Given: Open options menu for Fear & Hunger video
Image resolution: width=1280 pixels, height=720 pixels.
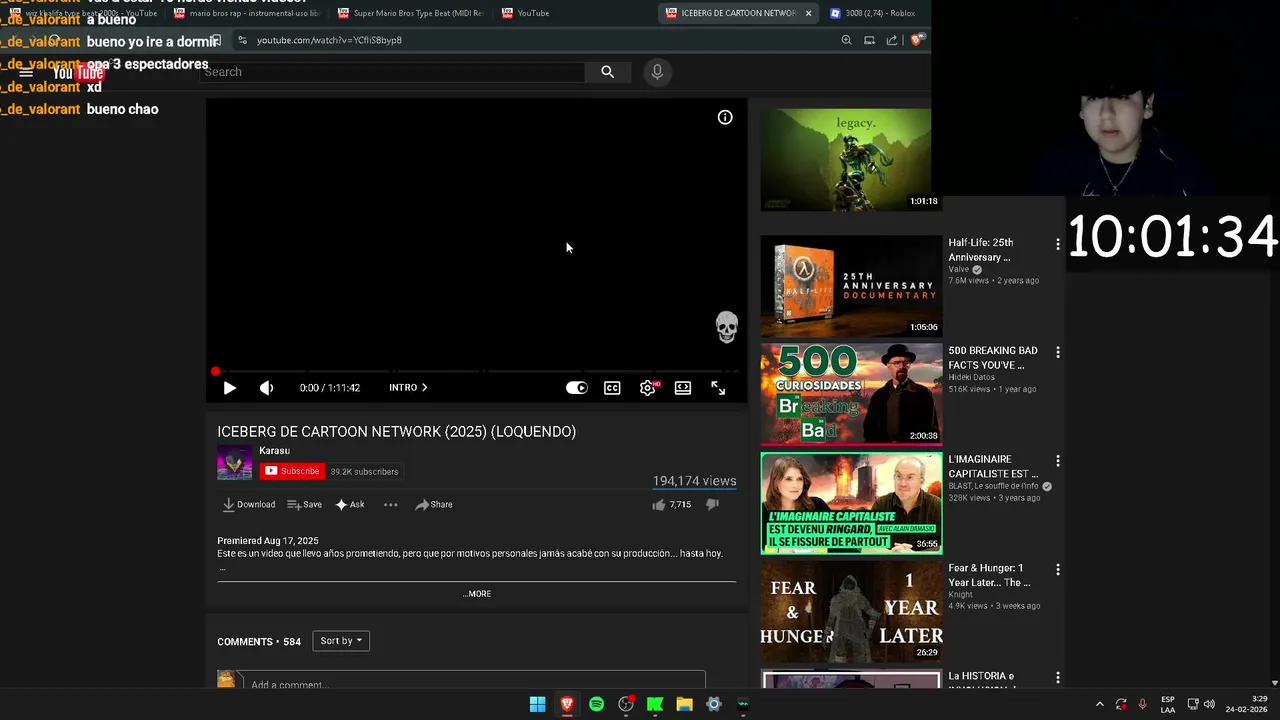Looking at the screenshot, I should click(x=1057, y=569).
